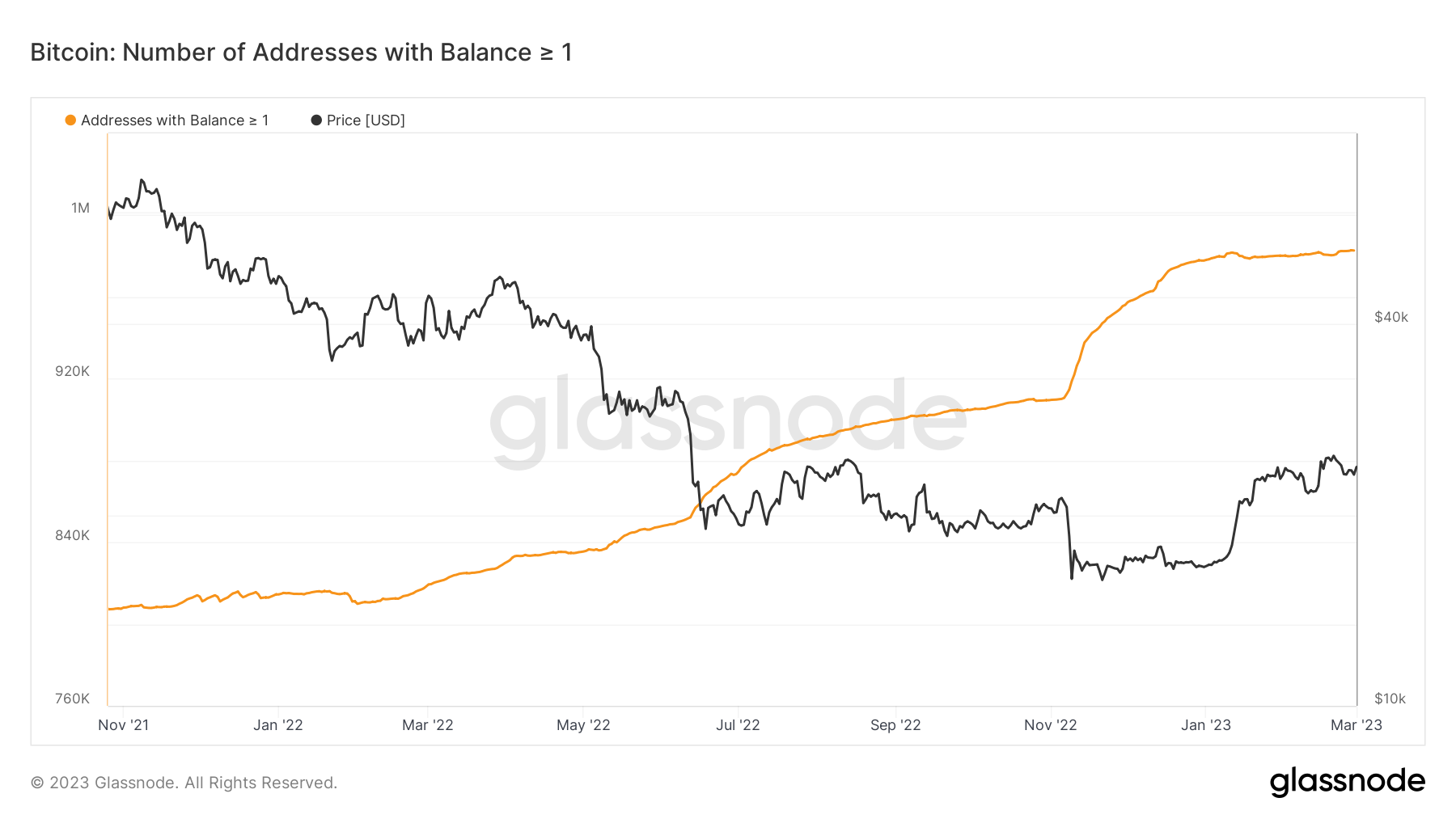Select the Mar '23 x-axis label

click(1357, 725)
